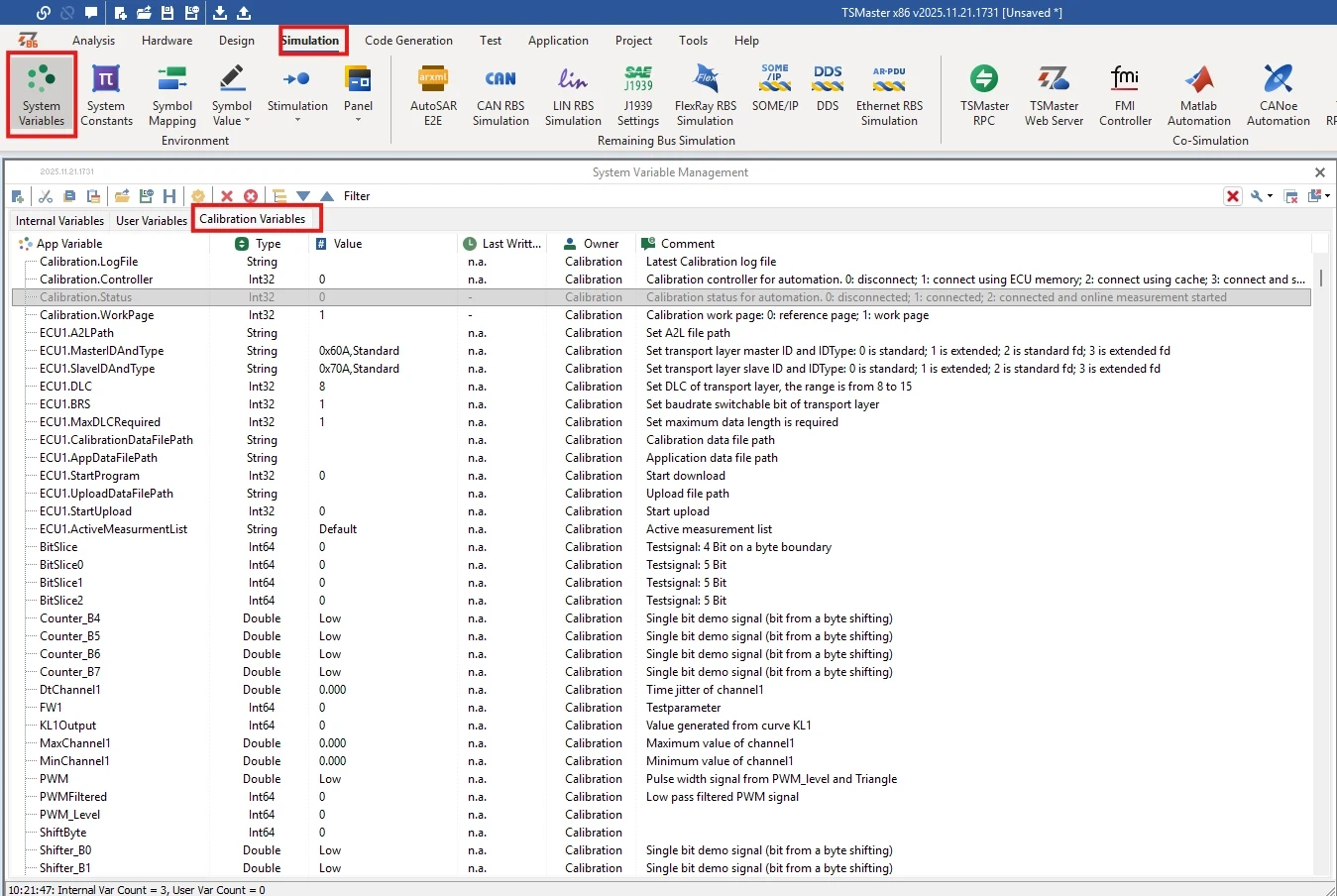Open TSMaster Web Server
The width and height of the screenshot is (1337, 896).
[x=1054, y=95]
